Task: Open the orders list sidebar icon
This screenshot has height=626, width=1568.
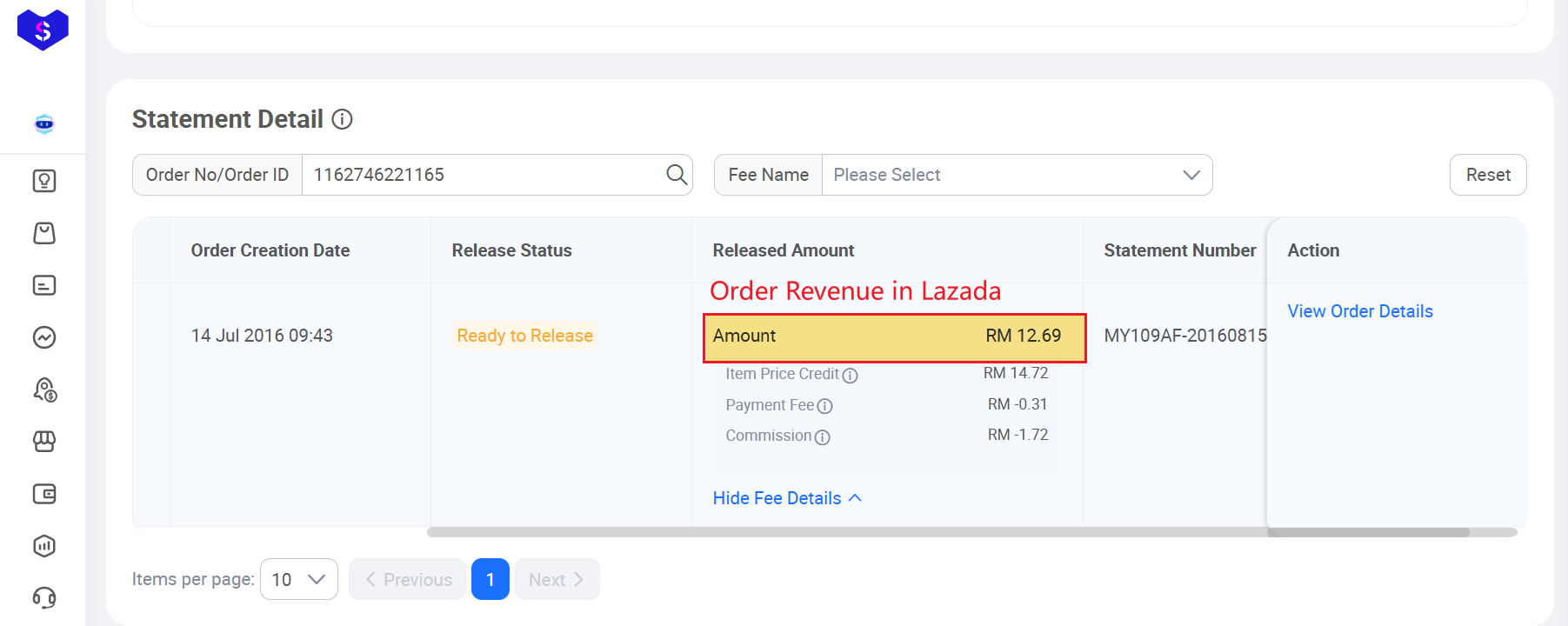Action: (x=44, y=285)
